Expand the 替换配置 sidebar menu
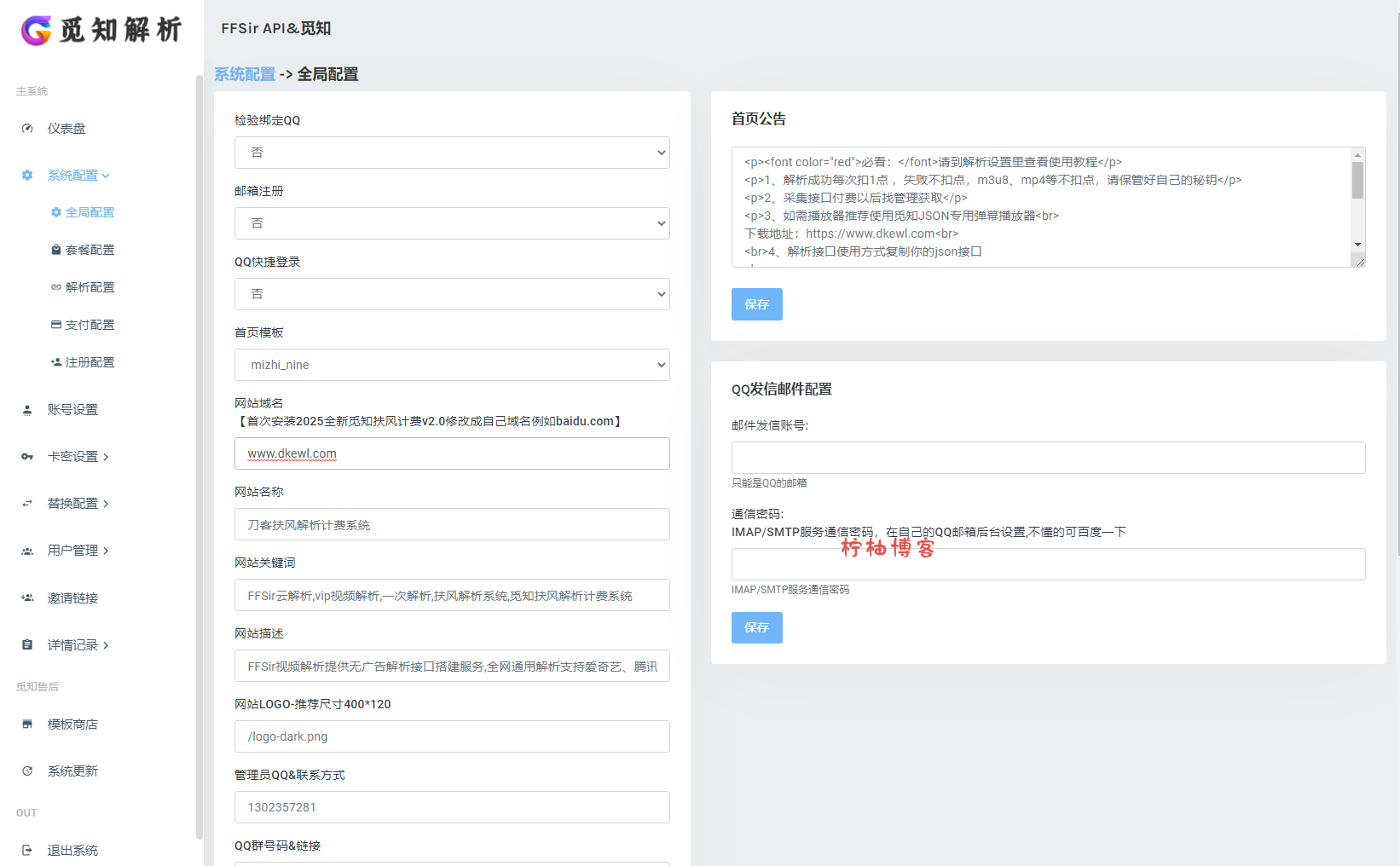The width and height of the screenshot is (1400, 866). coord(78,504)
